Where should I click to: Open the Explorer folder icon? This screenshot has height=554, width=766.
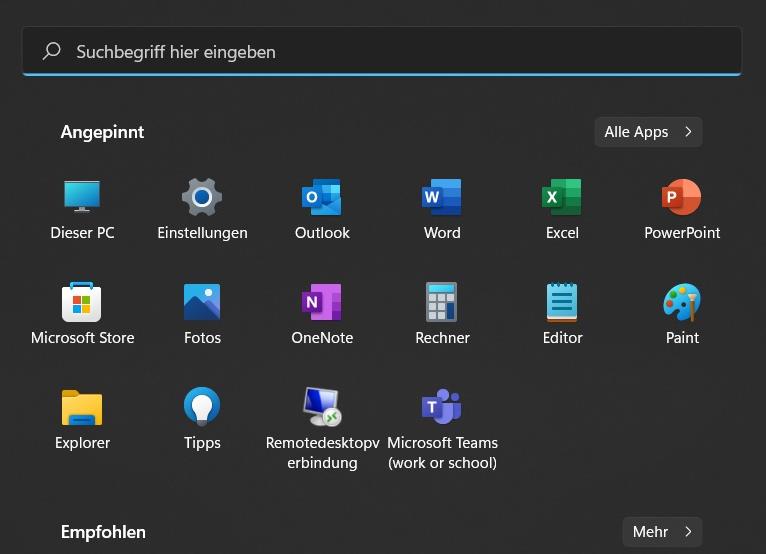82,407
